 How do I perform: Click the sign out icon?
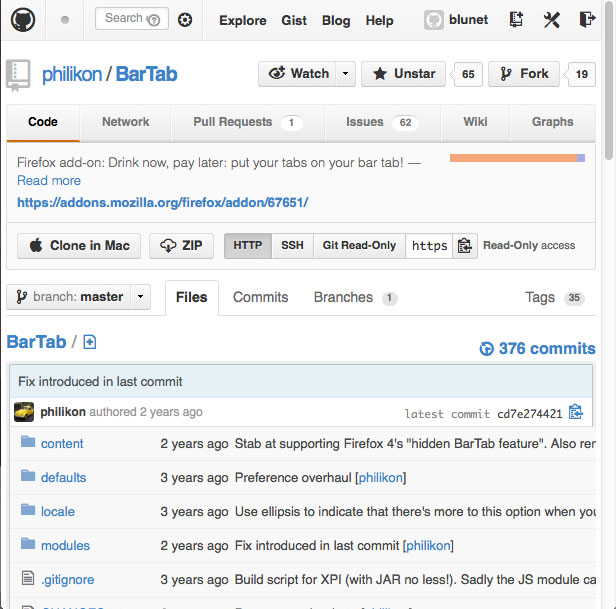587,19
